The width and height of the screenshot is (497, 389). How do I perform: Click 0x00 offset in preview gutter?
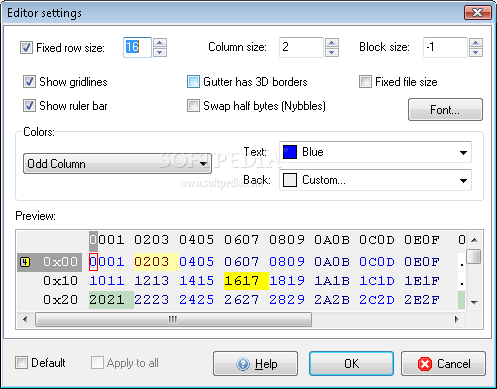(x=60, y=262)
